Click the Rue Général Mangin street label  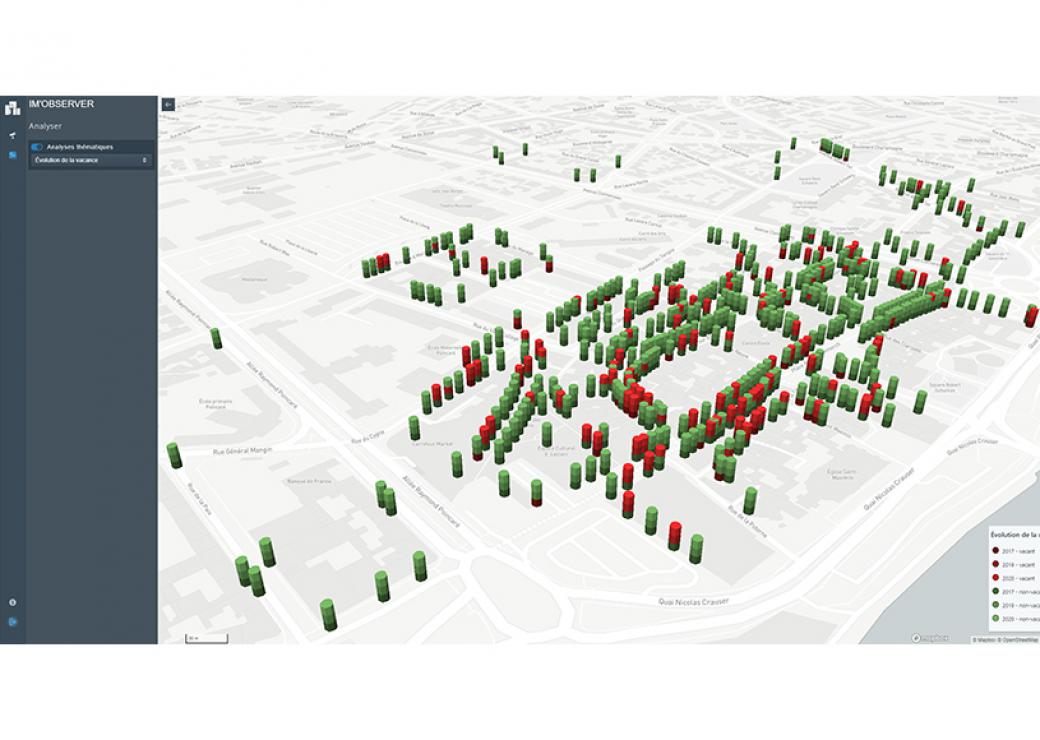point(242,451)
